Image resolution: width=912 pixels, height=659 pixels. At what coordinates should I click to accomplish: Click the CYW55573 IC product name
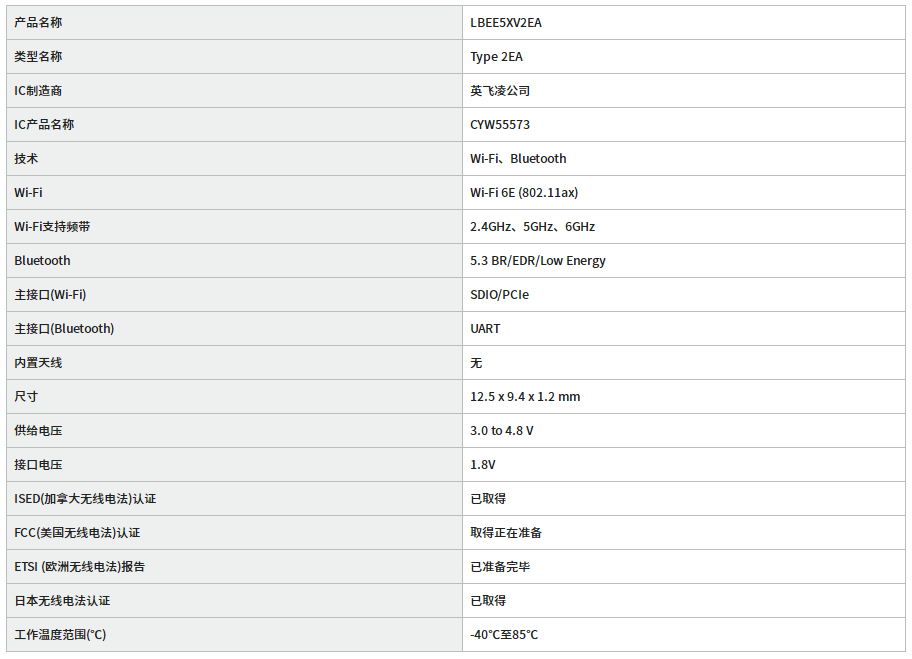pyautogui.click(x=500, y=125)
